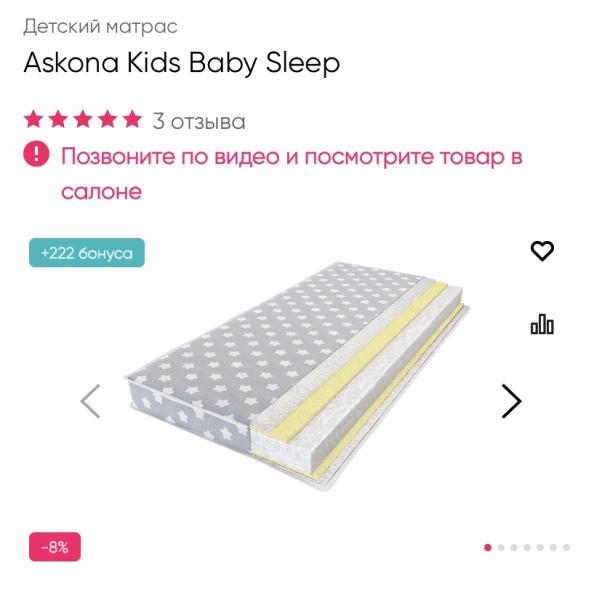Add mattress to favorites with heart icon
Image resolution: width=601 pixels, height=600 pixels.
tap(542, 251)
